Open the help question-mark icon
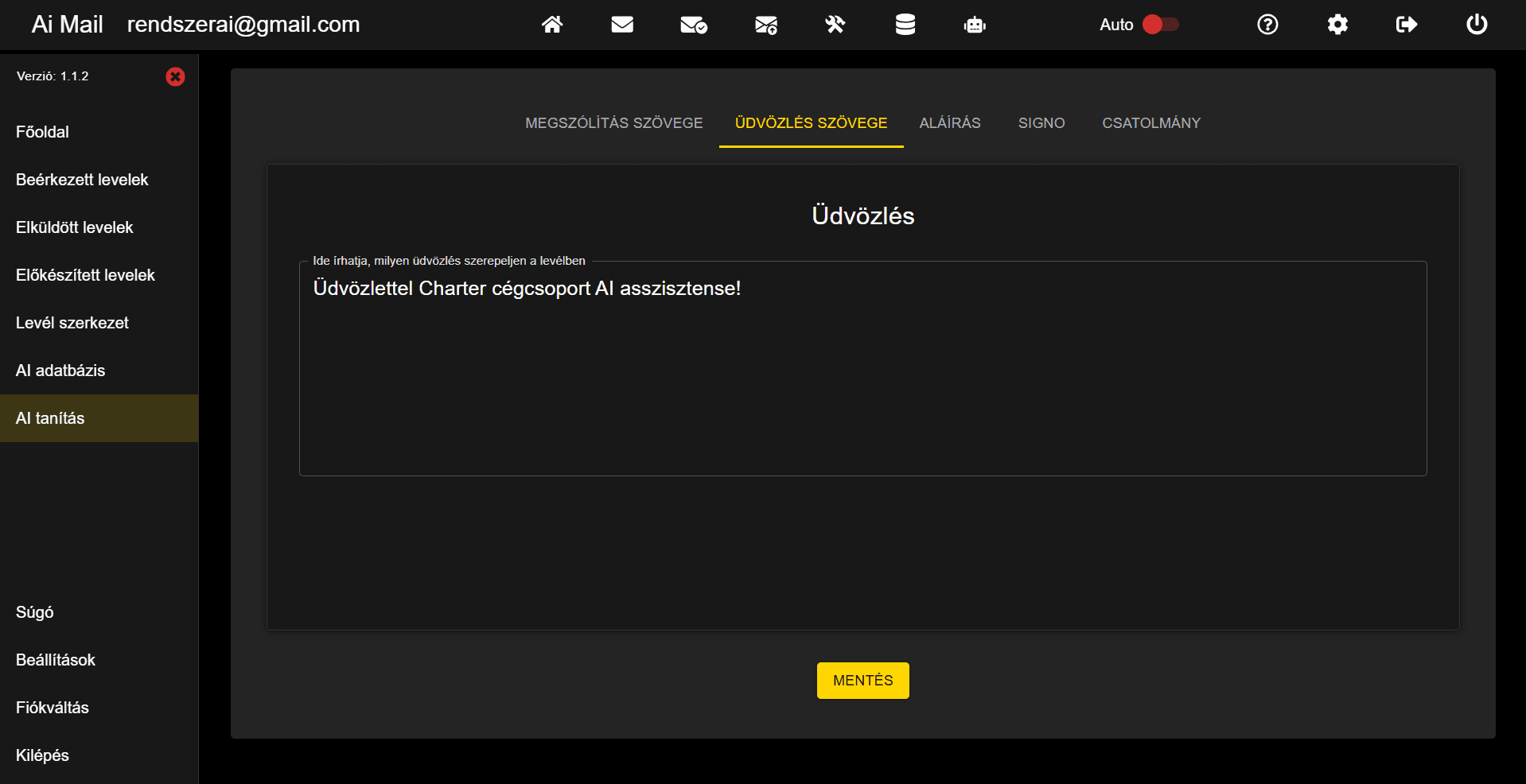1526x784 pixels. (1267, 25)
